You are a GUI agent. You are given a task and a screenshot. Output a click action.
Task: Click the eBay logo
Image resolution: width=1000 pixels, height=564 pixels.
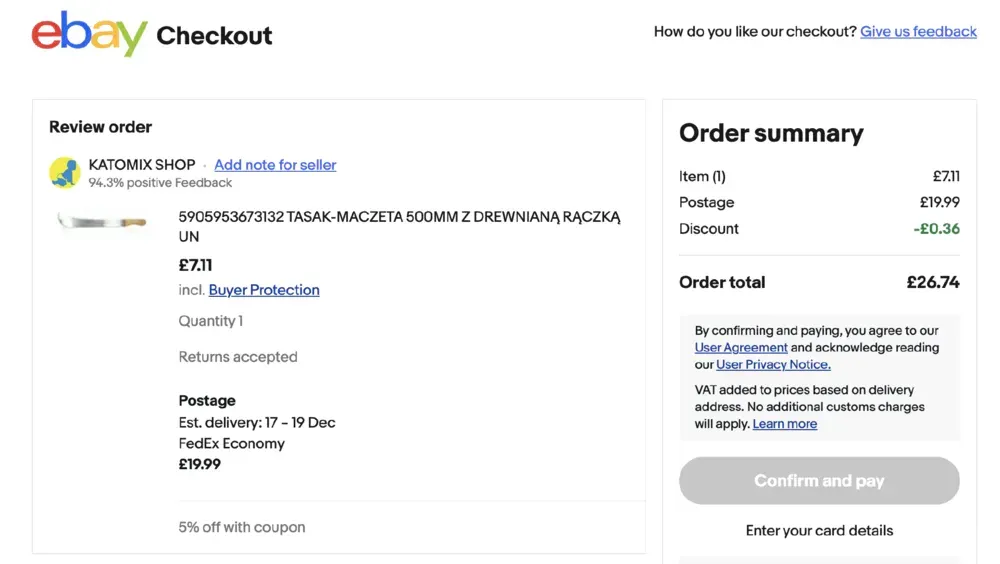click(89, 35)
